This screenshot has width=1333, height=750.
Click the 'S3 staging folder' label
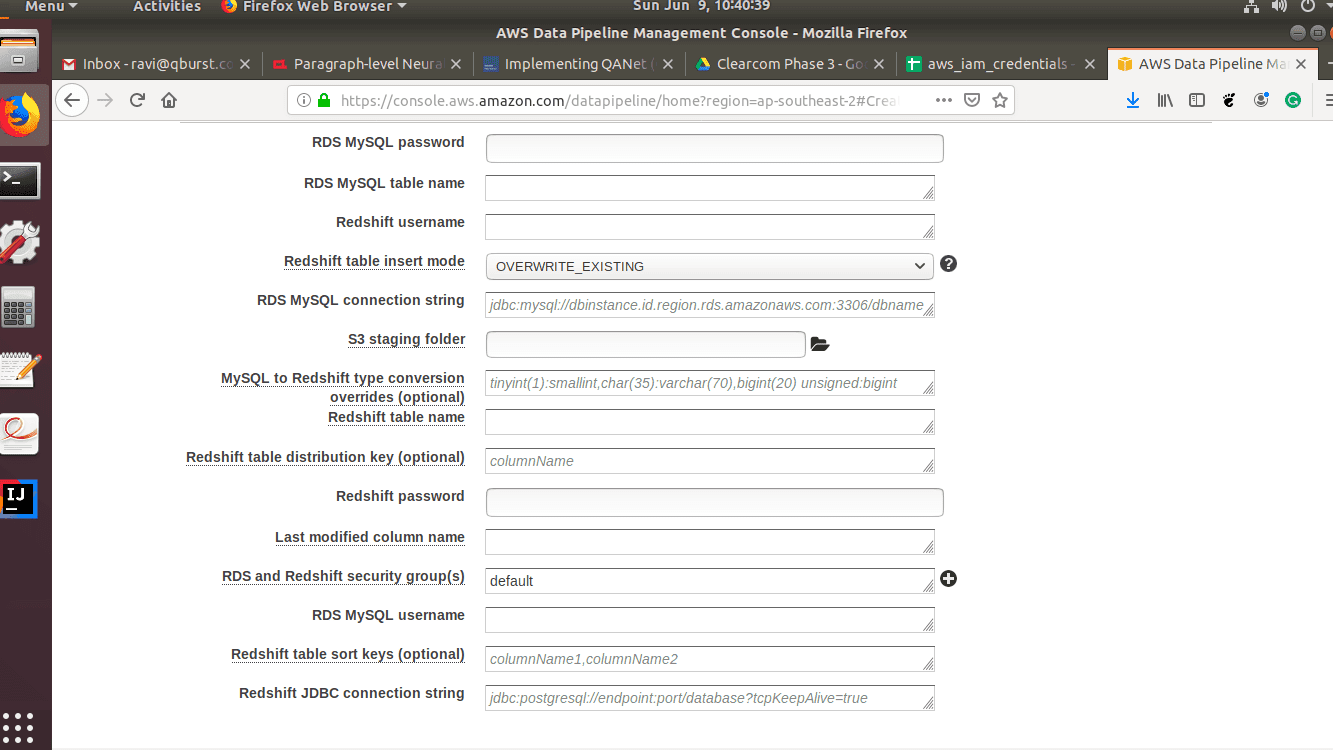[x=406, y=339]
